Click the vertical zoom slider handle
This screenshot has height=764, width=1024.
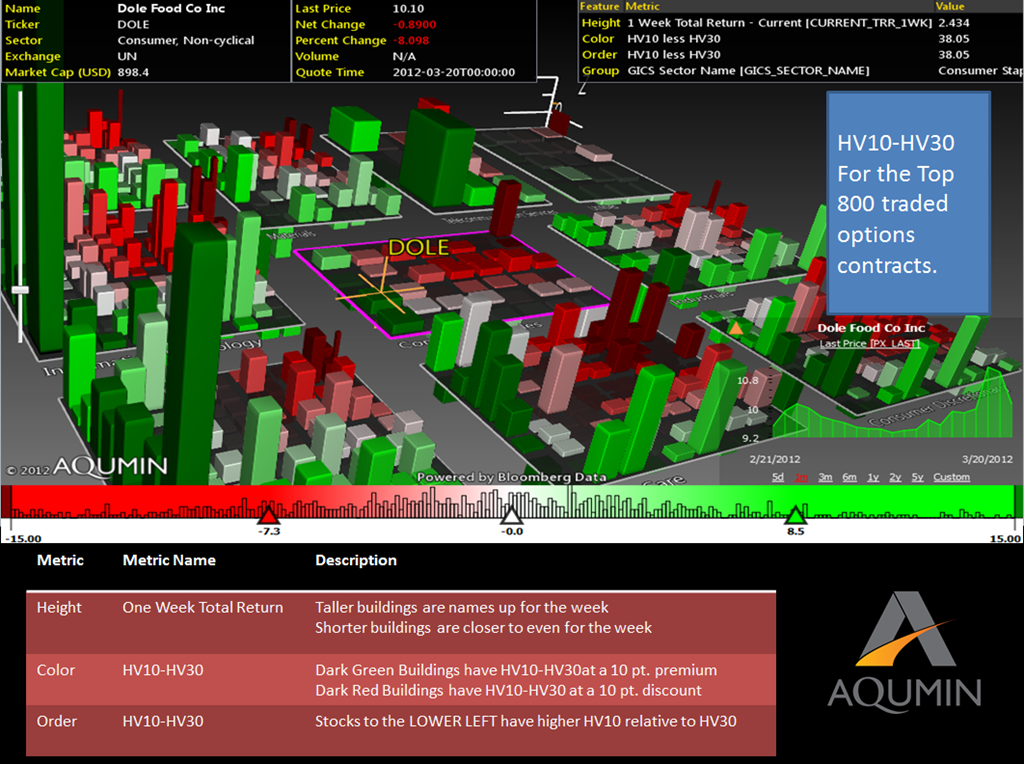20,290
